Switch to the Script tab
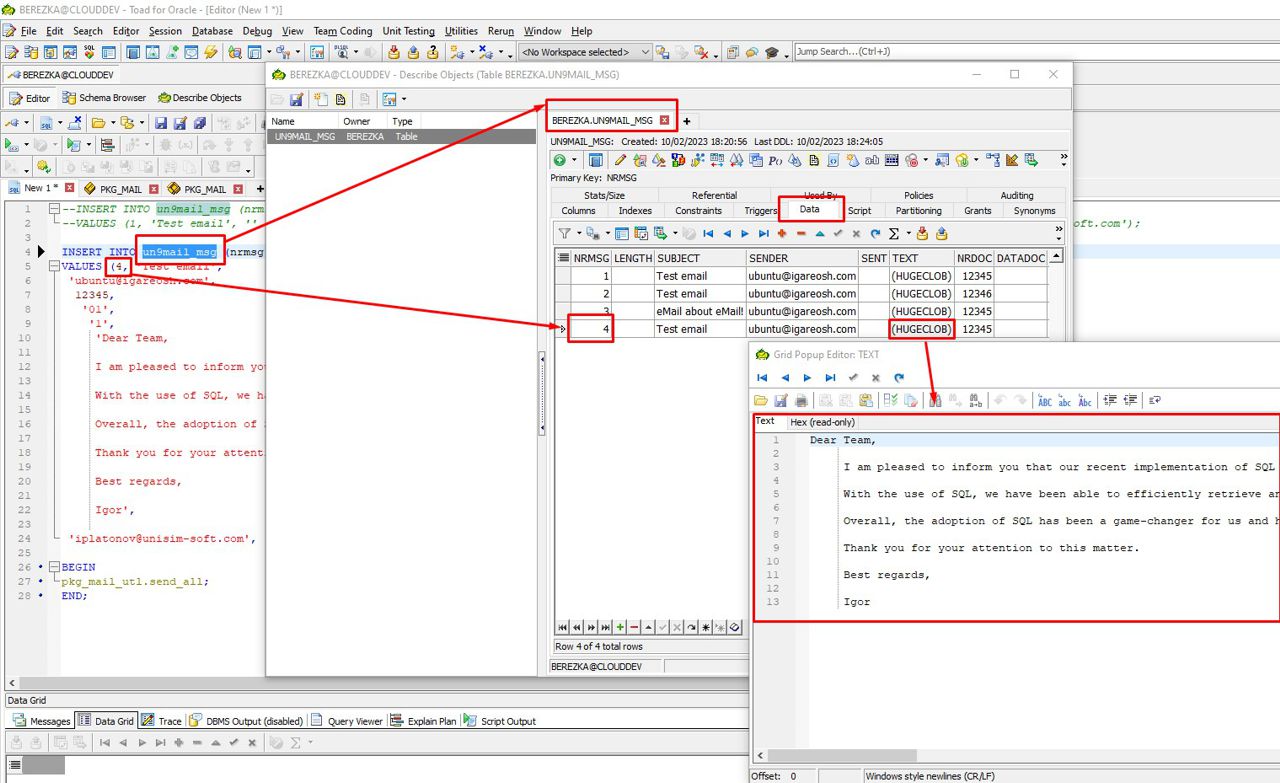The width and height of the screenshot is (1280, 783). tap(859, 210)
